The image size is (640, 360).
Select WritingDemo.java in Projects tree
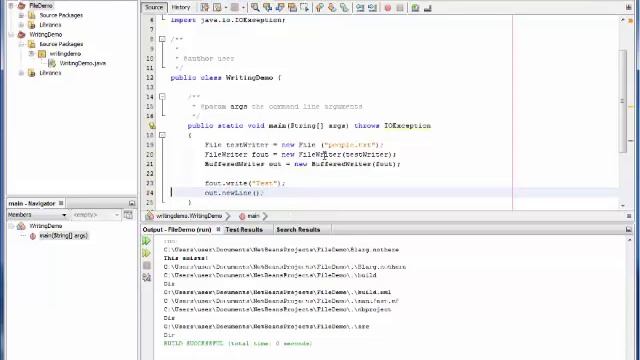tap(83, 63)
